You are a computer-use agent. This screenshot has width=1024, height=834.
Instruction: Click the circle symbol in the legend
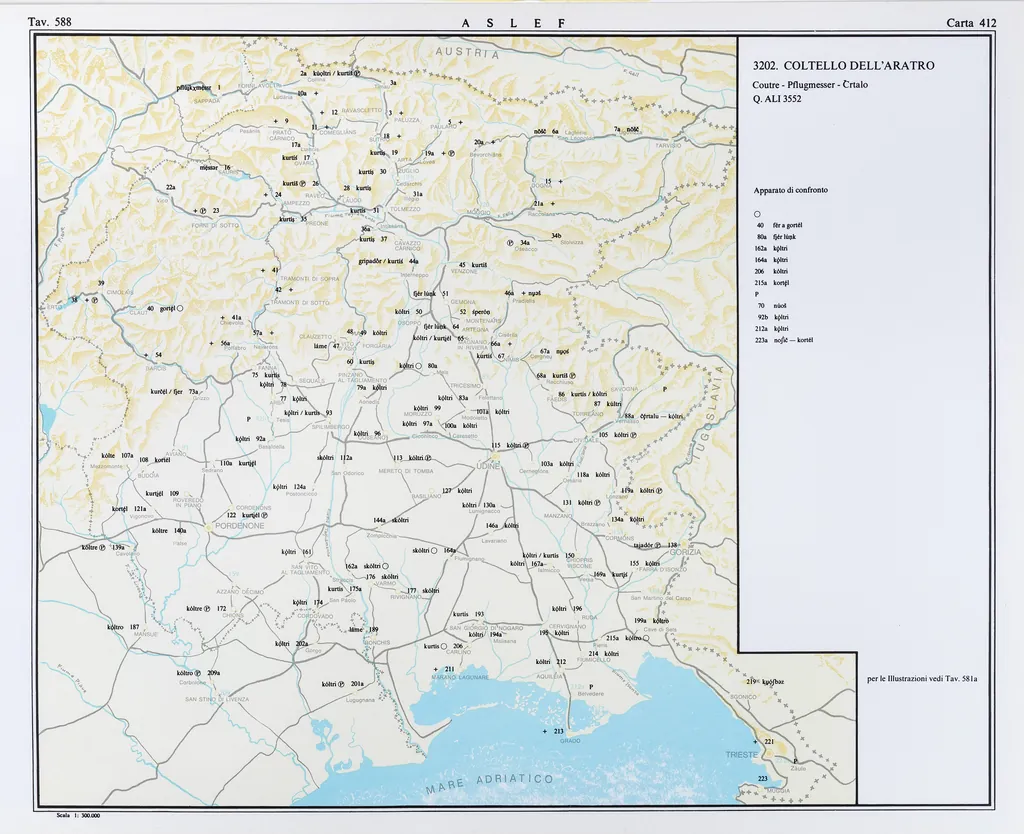click(757, 214)
